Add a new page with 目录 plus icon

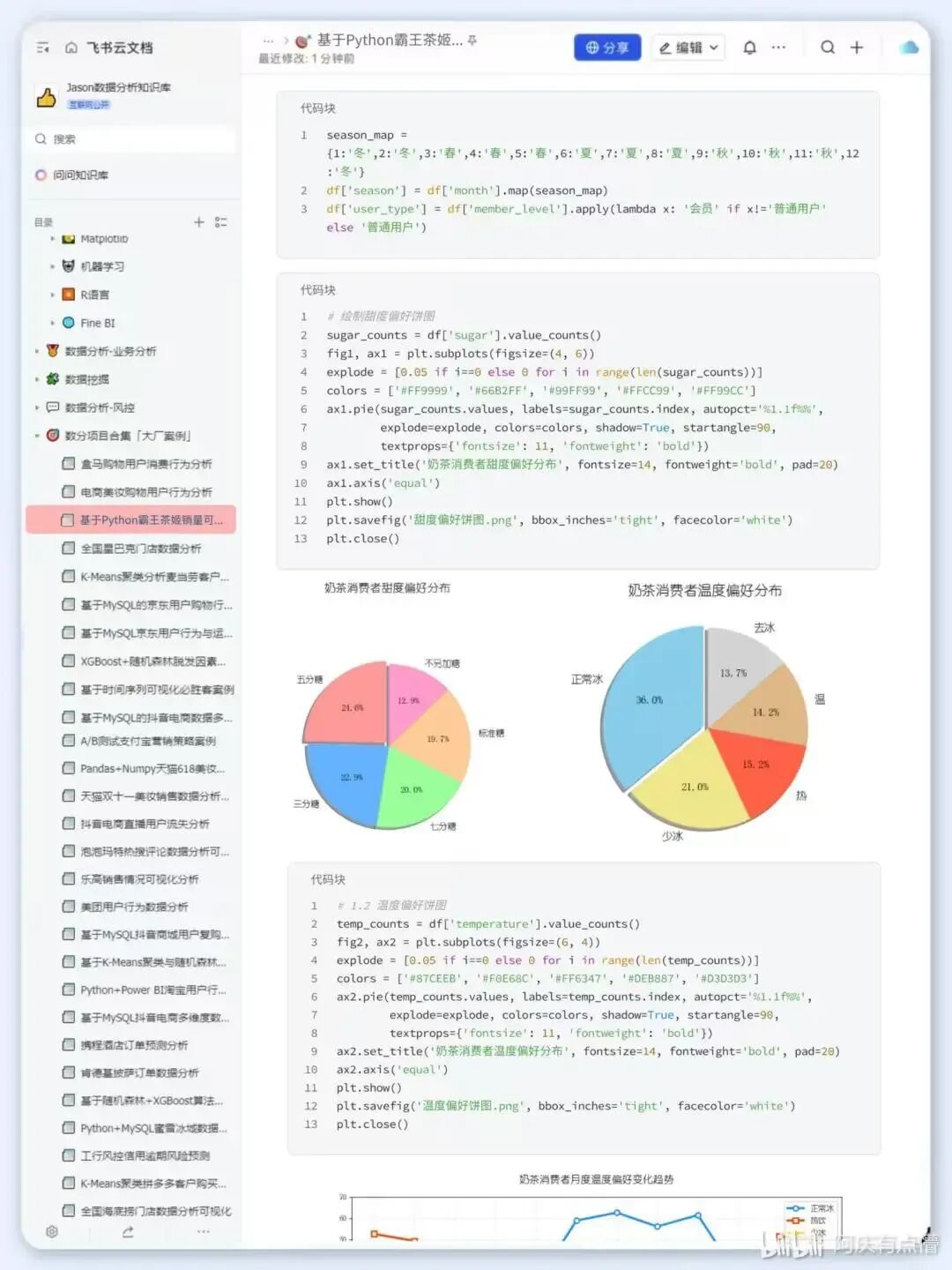click(x=199, y=222)
